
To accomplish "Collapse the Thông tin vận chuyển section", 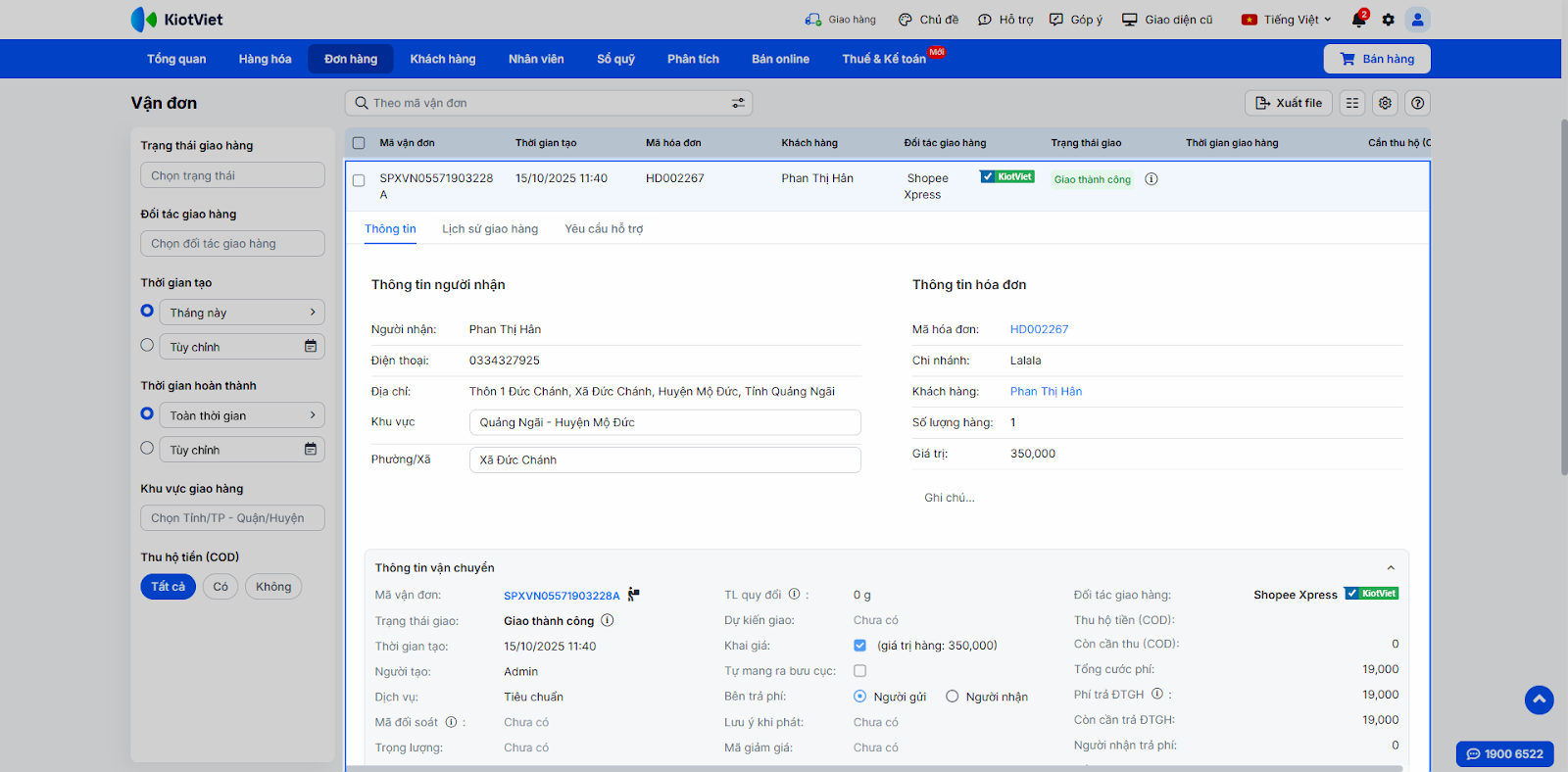I will 1390,568.
